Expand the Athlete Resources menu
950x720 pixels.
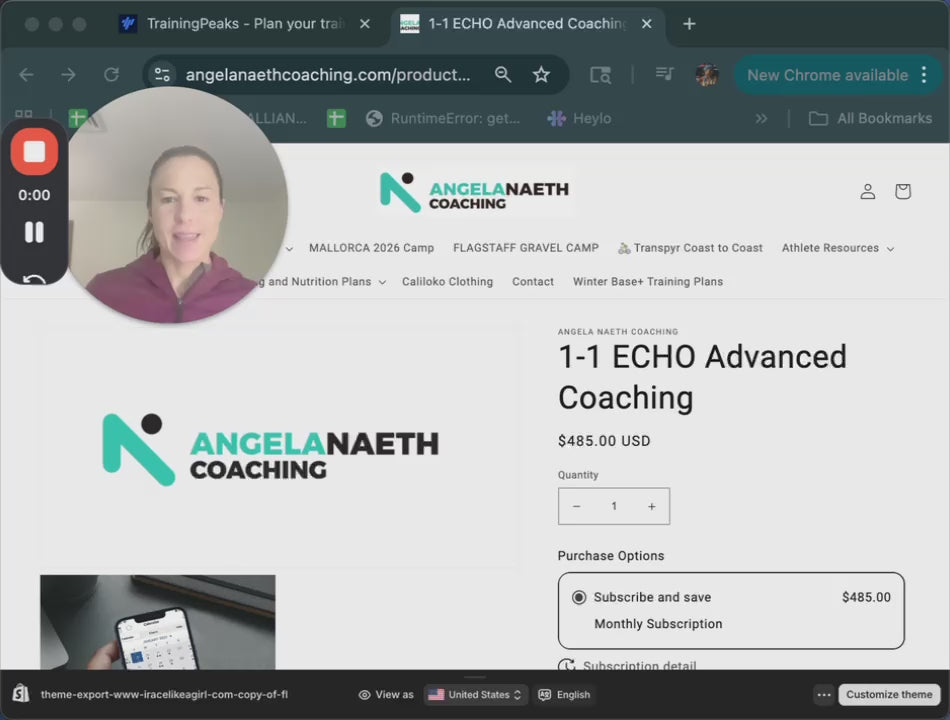[837, 248]
